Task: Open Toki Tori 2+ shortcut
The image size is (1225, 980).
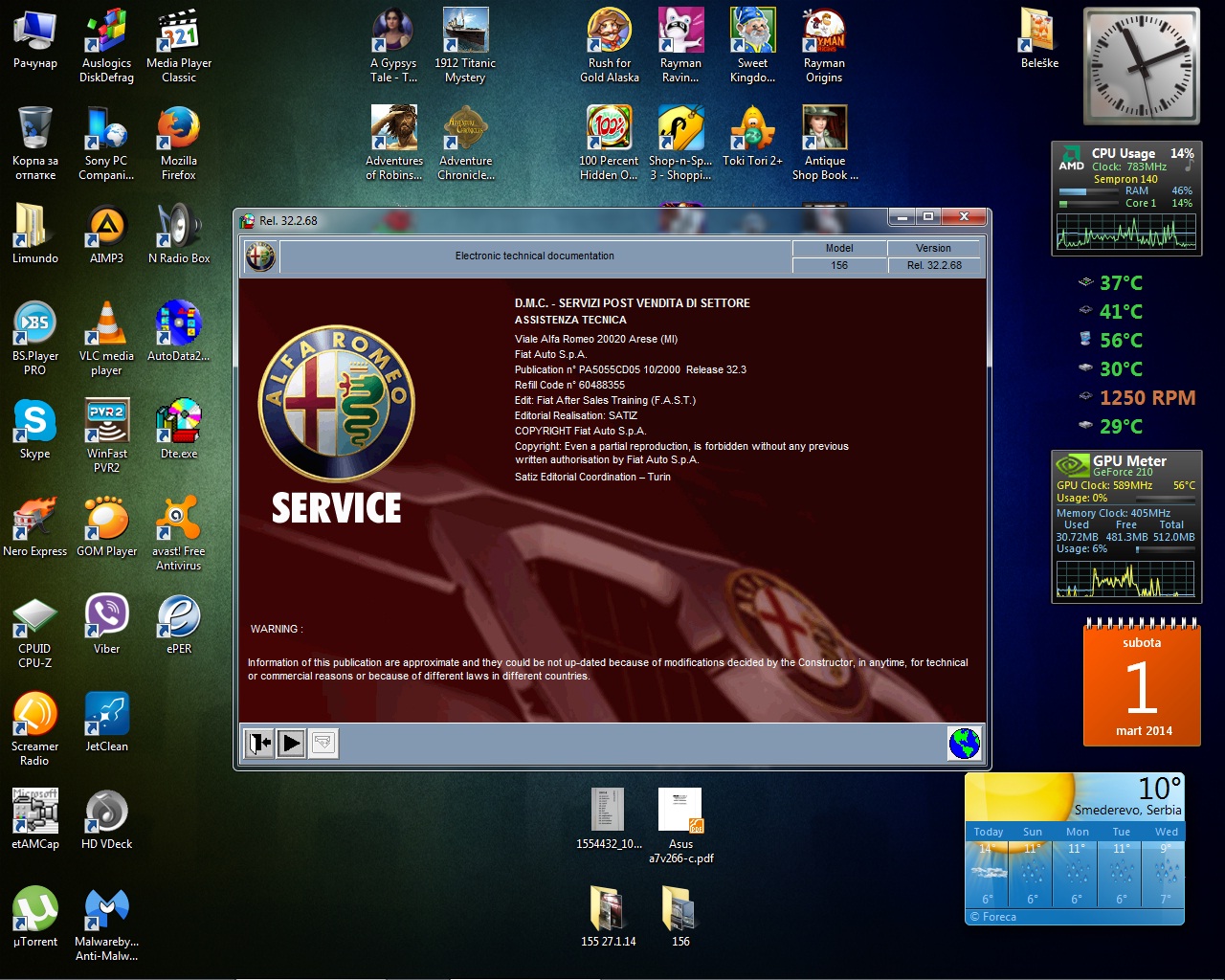Action: 753,137
